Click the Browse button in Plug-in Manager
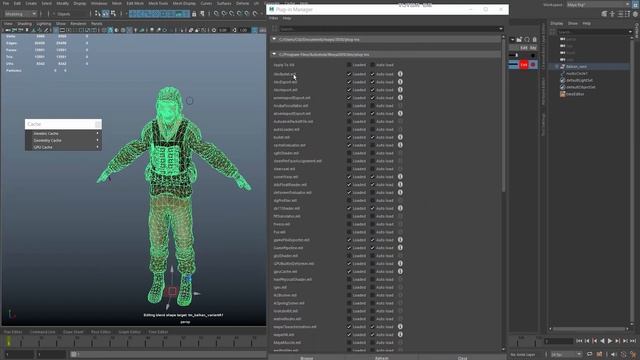 point(307,358)
